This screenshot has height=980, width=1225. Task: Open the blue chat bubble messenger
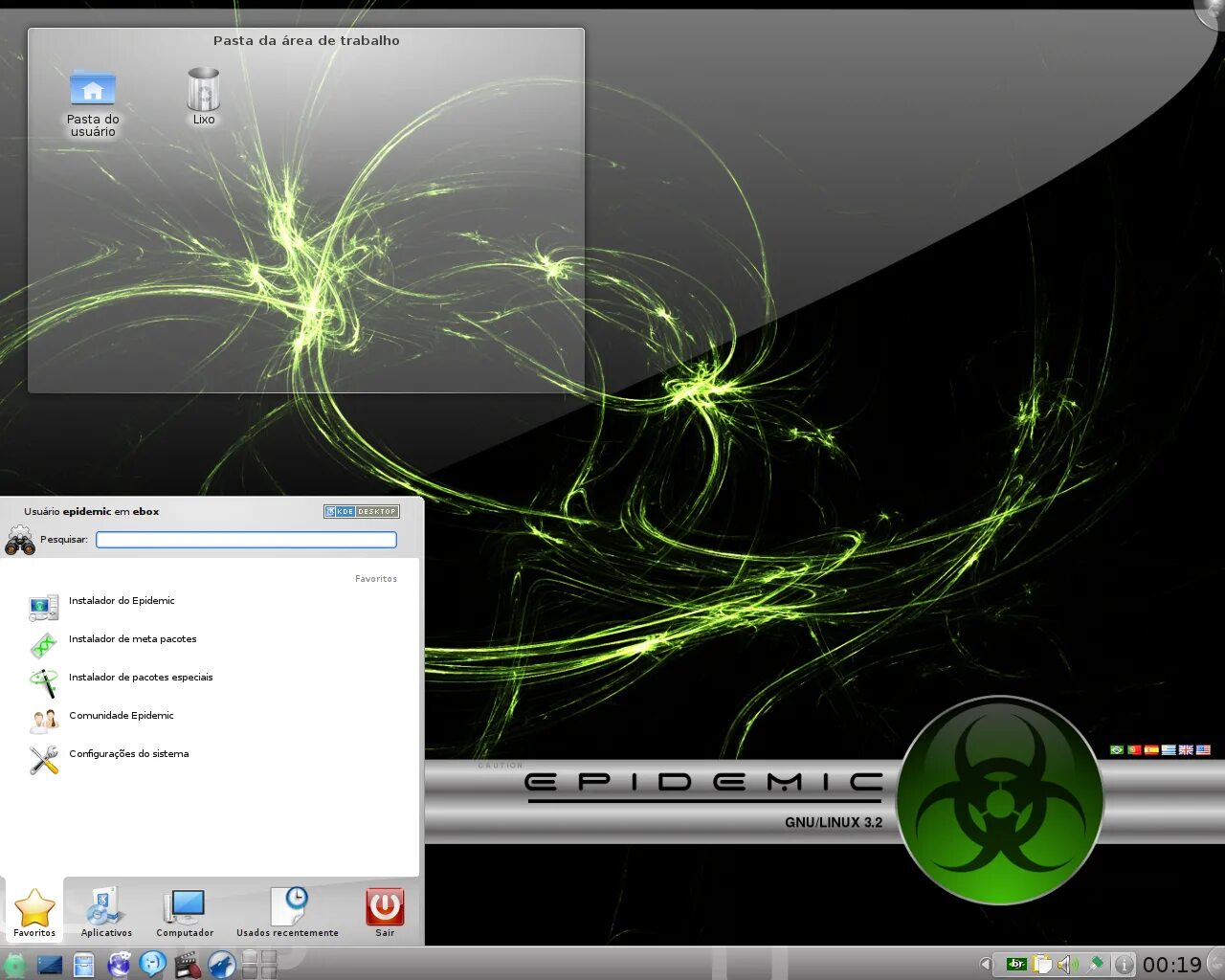153,965
